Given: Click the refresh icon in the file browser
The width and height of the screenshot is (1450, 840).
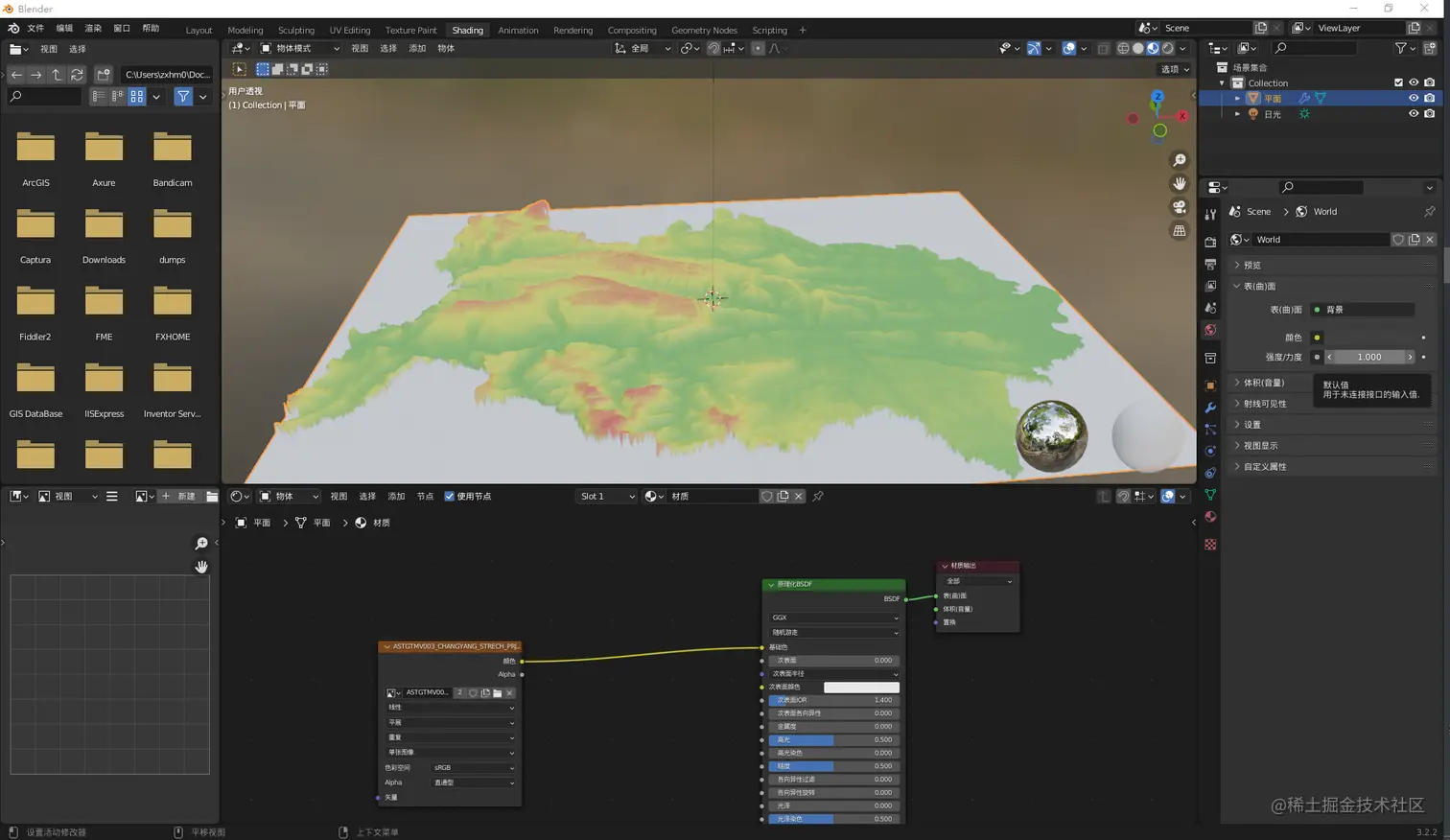Looking at the screenshot, I should point(77,75).
